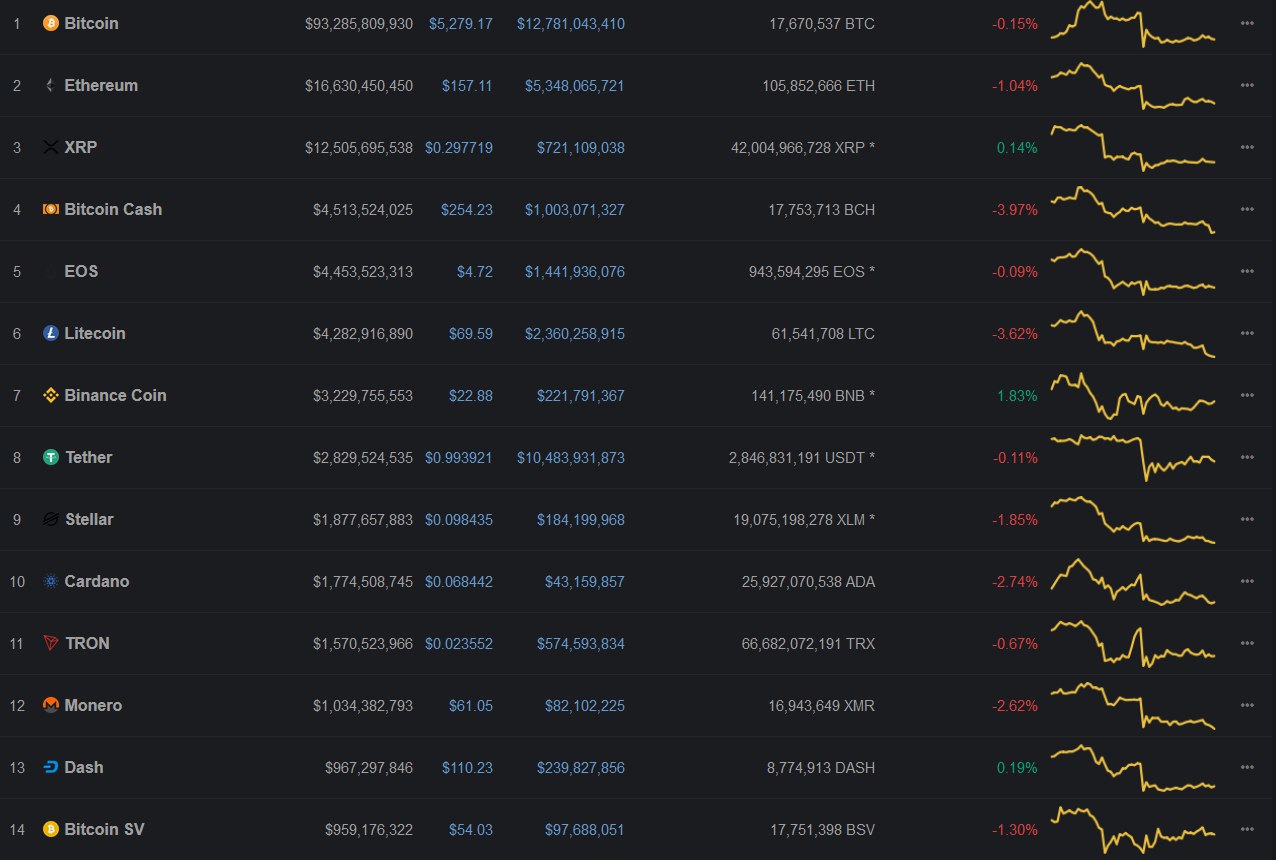Viewport: 1276px width, 860px height.
Task: Click Bitcoin price $5,279.17
Action: pyautogui.click(x=460, y=23)
